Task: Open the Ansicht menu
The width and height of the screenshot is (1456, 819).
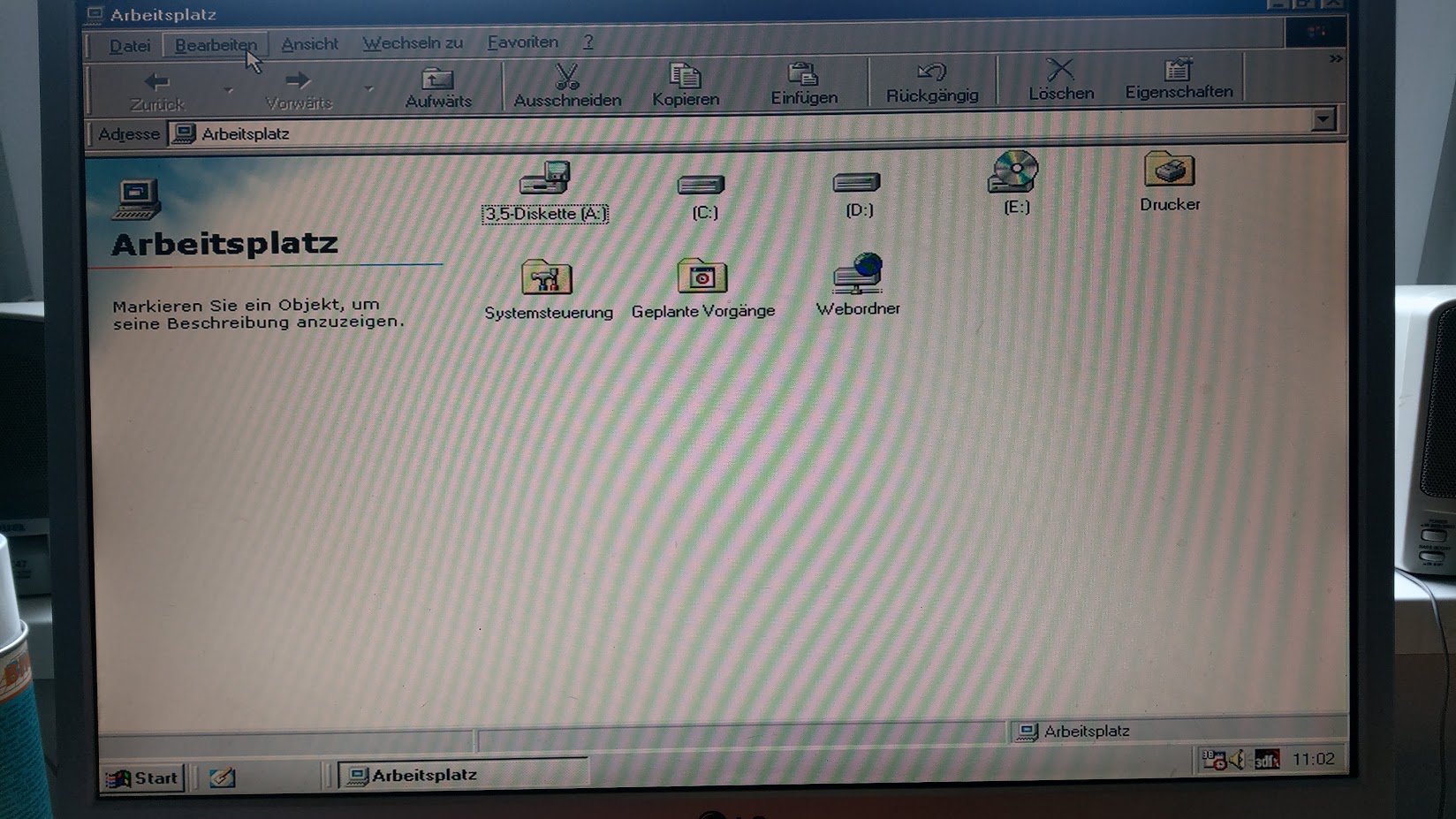Action: [x=309, y=44]
